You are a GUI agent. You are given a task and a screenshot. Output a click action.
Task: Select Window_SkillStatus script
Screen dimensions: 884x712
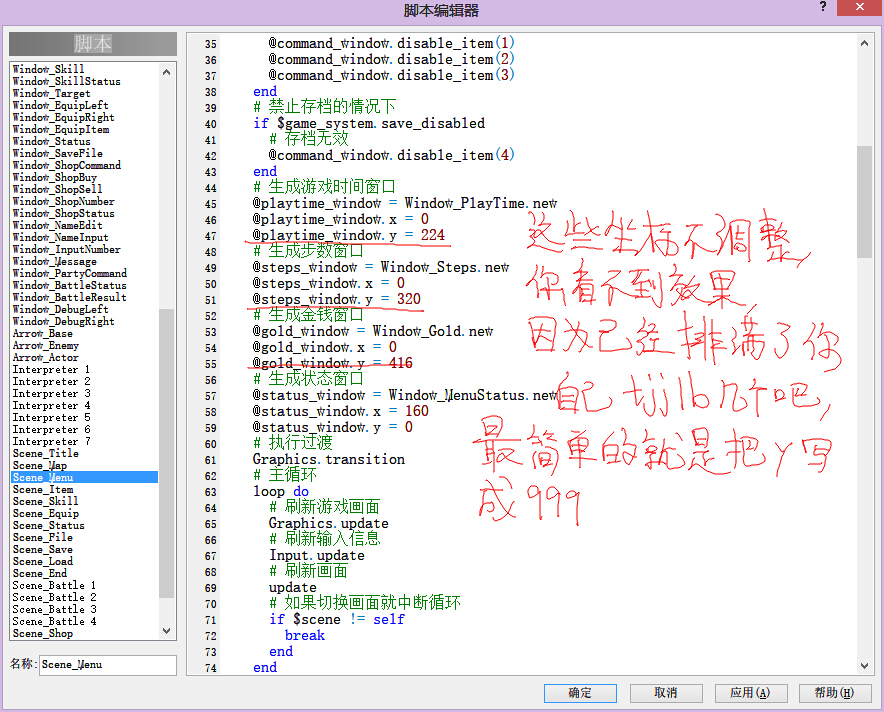(67, 81)
